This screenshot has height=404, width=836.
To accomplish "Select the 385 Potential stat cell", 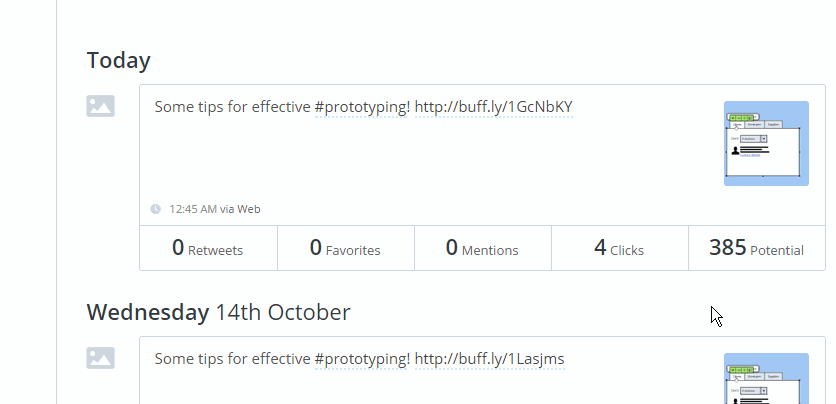I will [757, 248].
